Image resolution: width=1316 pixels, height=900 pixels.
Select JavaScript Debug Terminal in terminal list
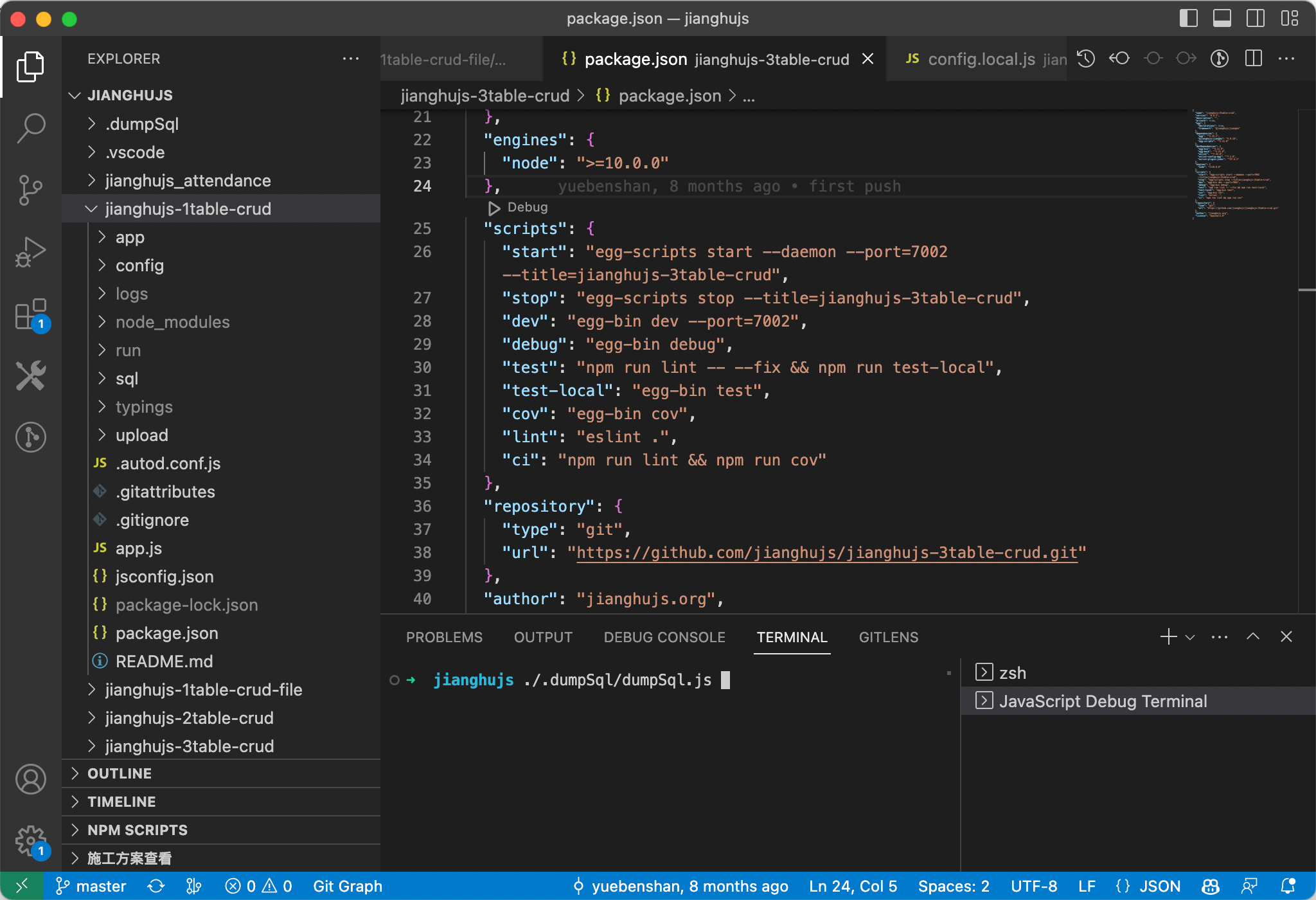(1103, 701)
